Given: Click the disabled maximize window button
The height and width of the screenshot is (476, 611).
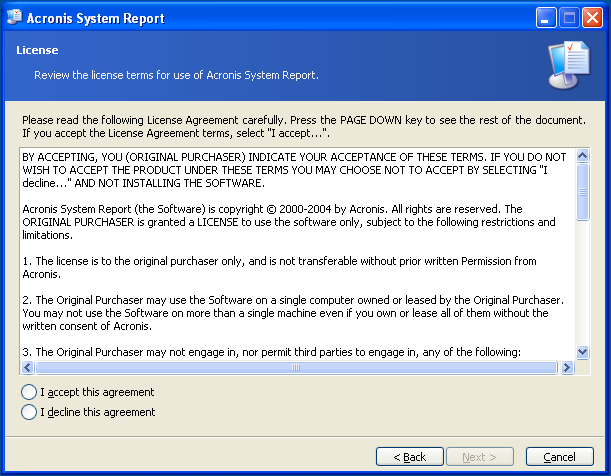Looking at the screenshot, I should pos(569,18).
